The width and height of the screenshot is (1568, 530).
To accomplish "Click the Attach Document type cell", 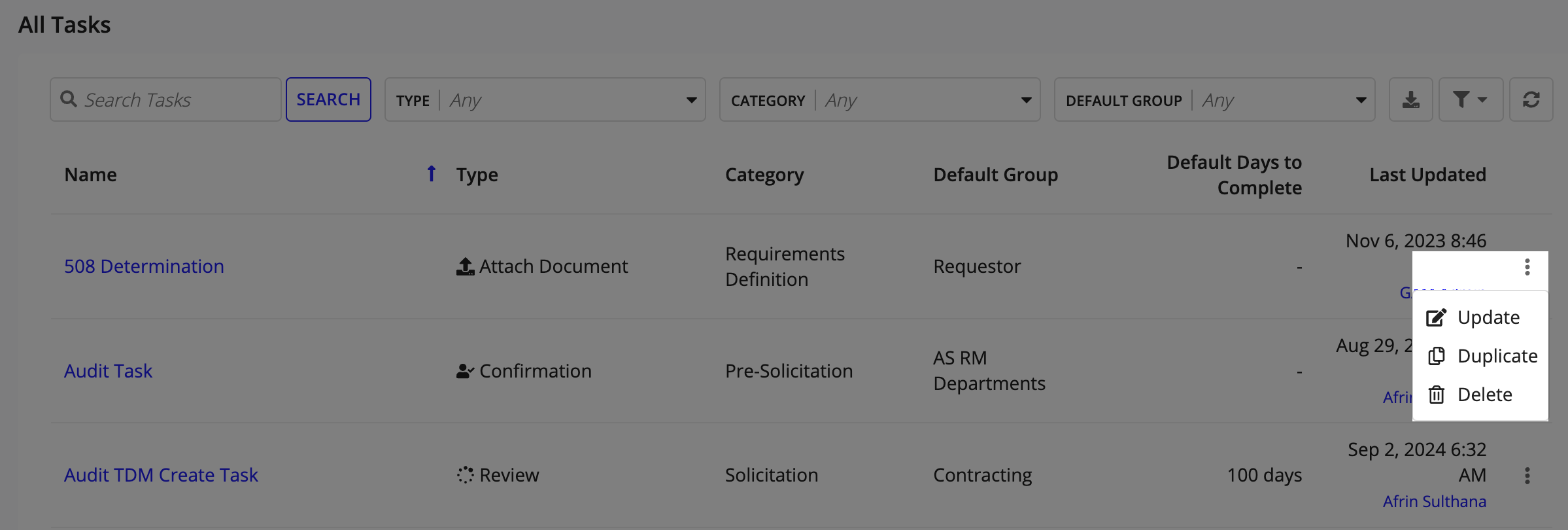I will pos(541,266).
